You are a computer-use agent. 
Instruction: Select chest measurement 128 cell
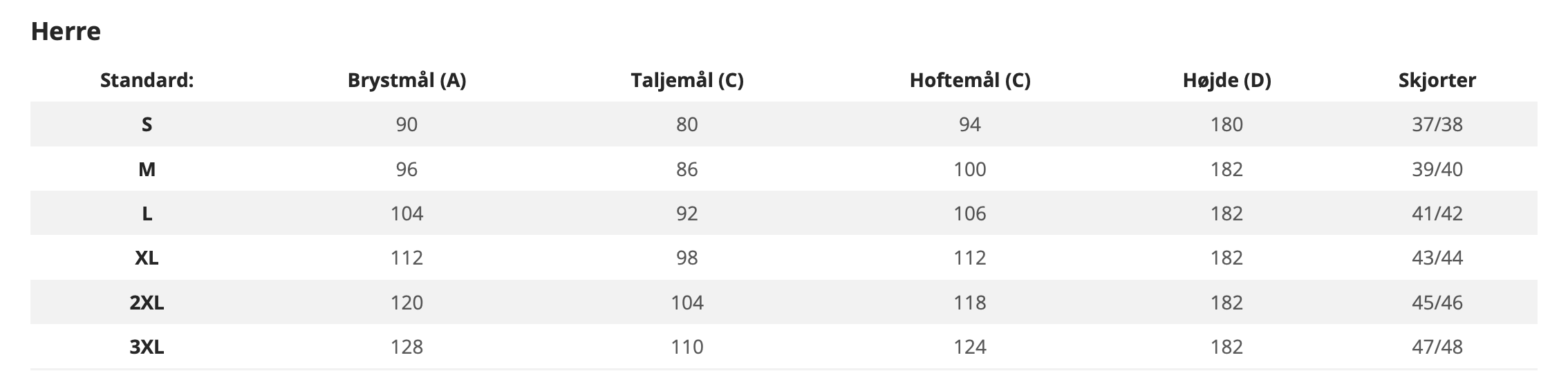tap(407, 347)
